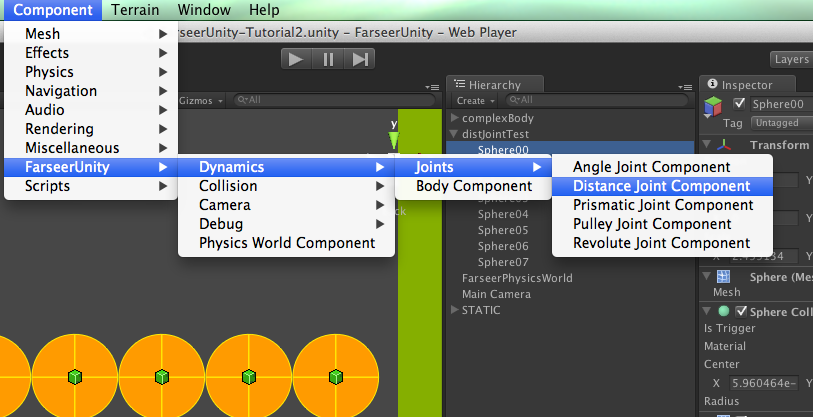This screenshot has height=417, width=813.
Task: Click the Sphere Collider green sphere icon
Action: tap(724, 311)
